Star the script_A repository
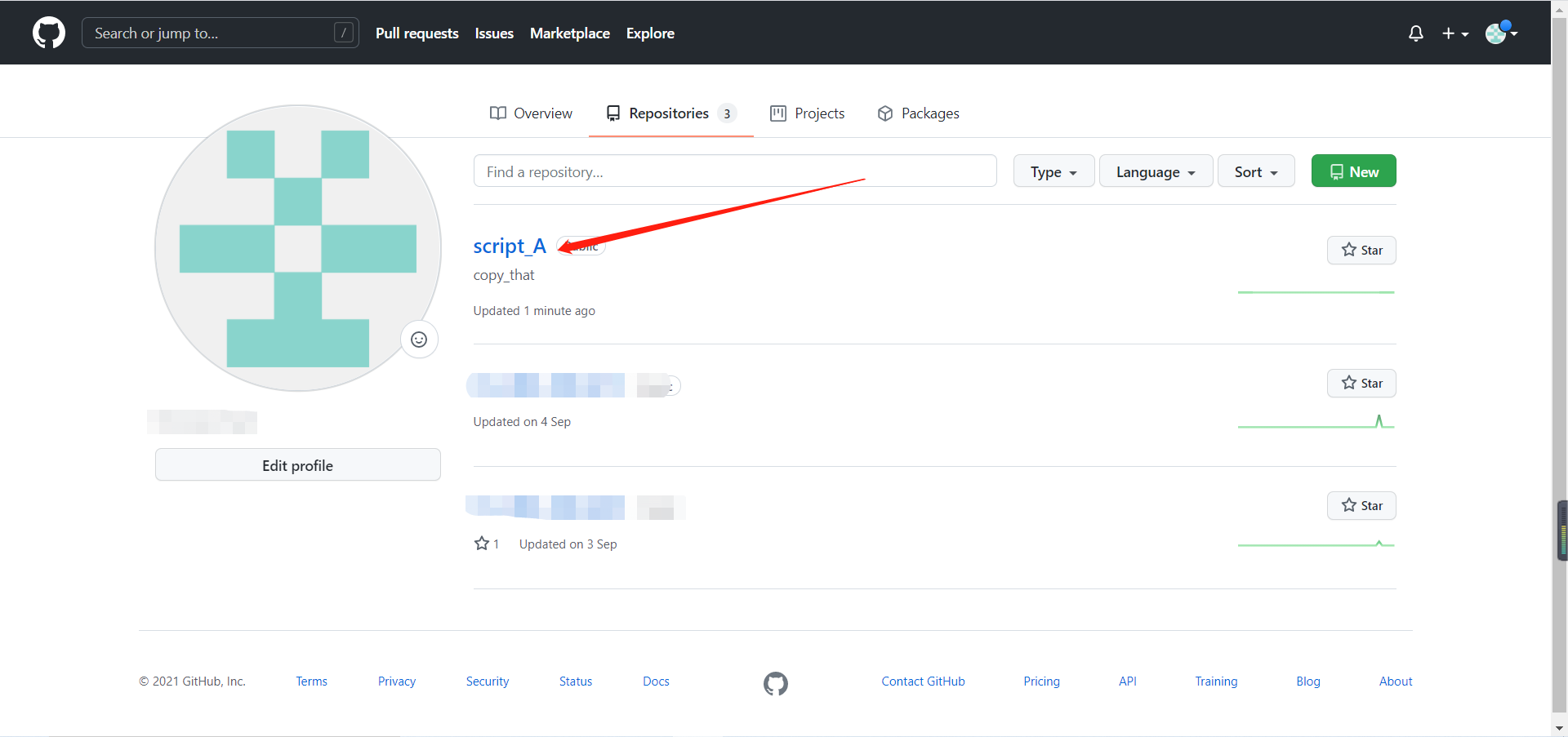Screen dimensions: 1568x737 pyautogui.click(x=1361, y=250)
